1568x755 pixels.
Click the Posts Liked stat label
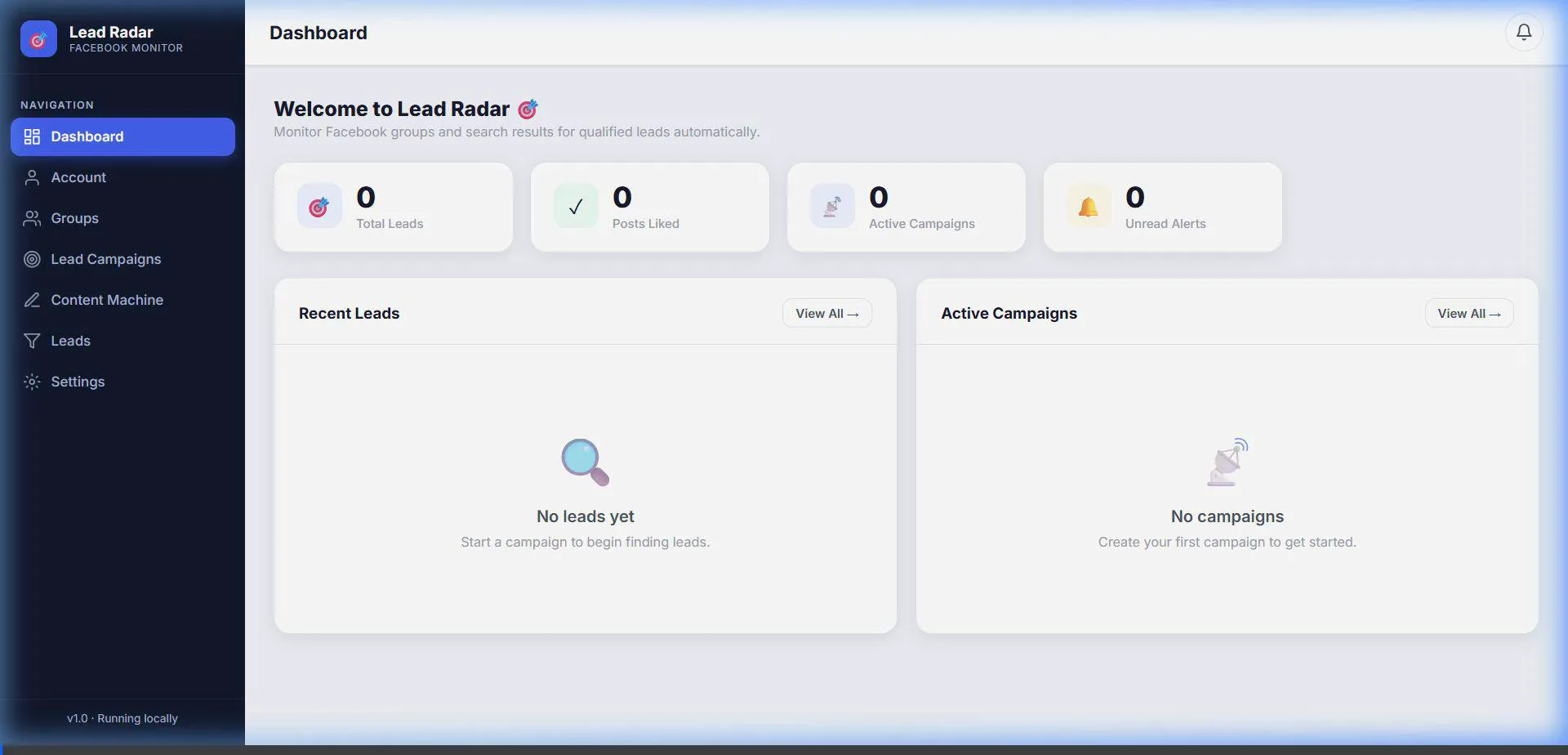tap(646, 224)
